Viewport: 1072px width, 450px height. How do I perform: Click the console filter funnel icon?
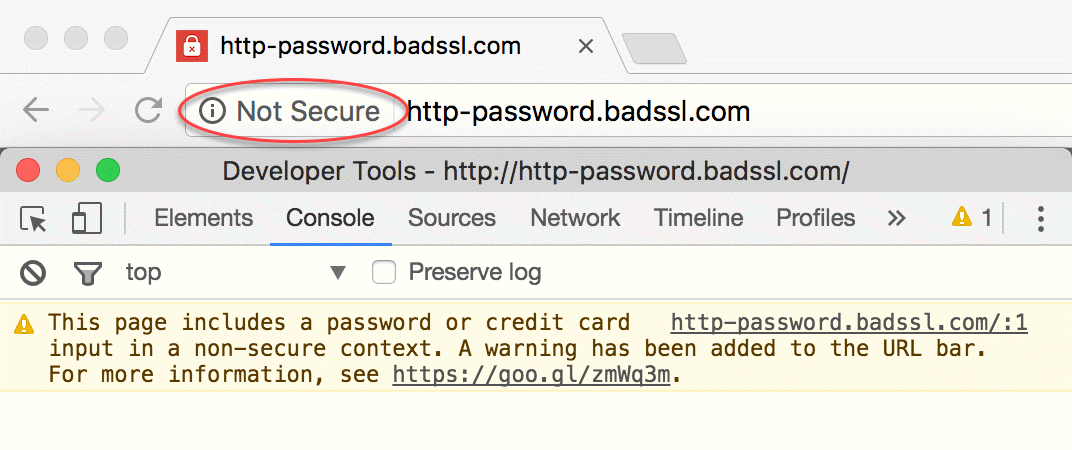click(87, 272)
